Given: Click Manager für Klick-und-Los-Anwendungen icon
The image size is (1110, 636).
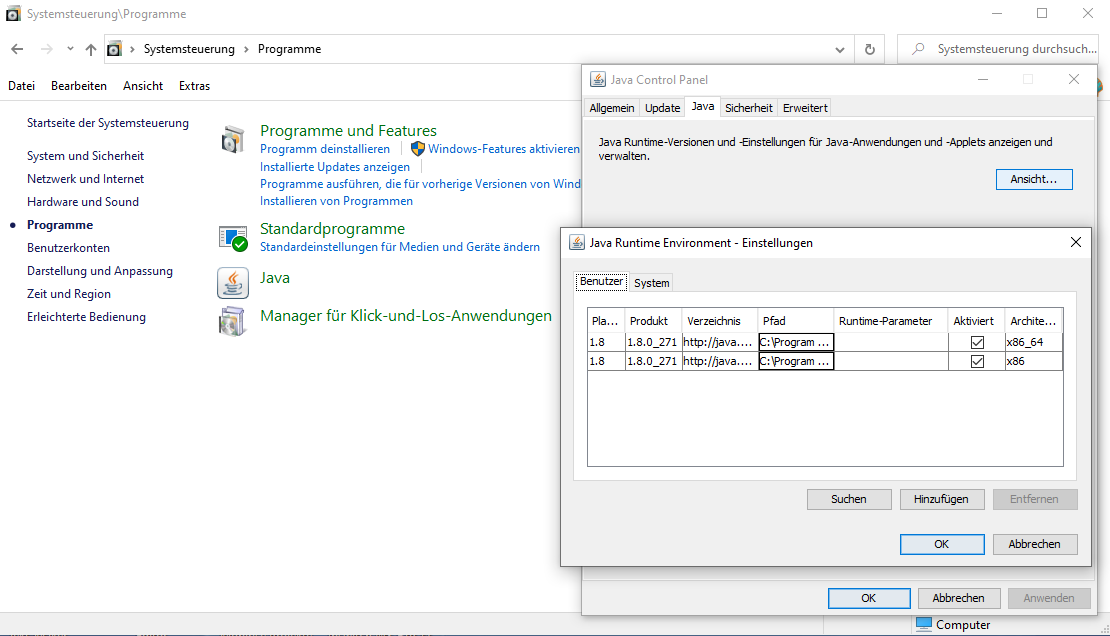Looking at the screenshot, I should click(233, 321).
